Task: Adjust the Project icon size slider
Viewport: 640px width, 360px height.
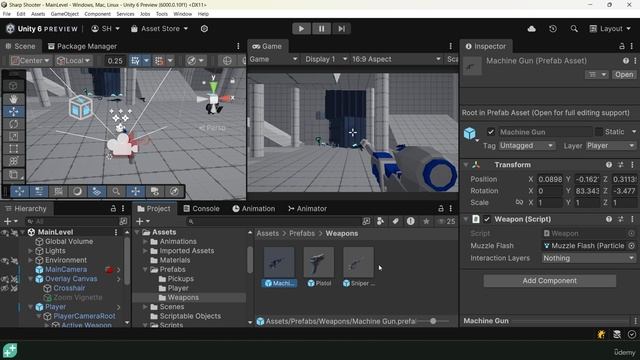Action: (x=433, y=322)
